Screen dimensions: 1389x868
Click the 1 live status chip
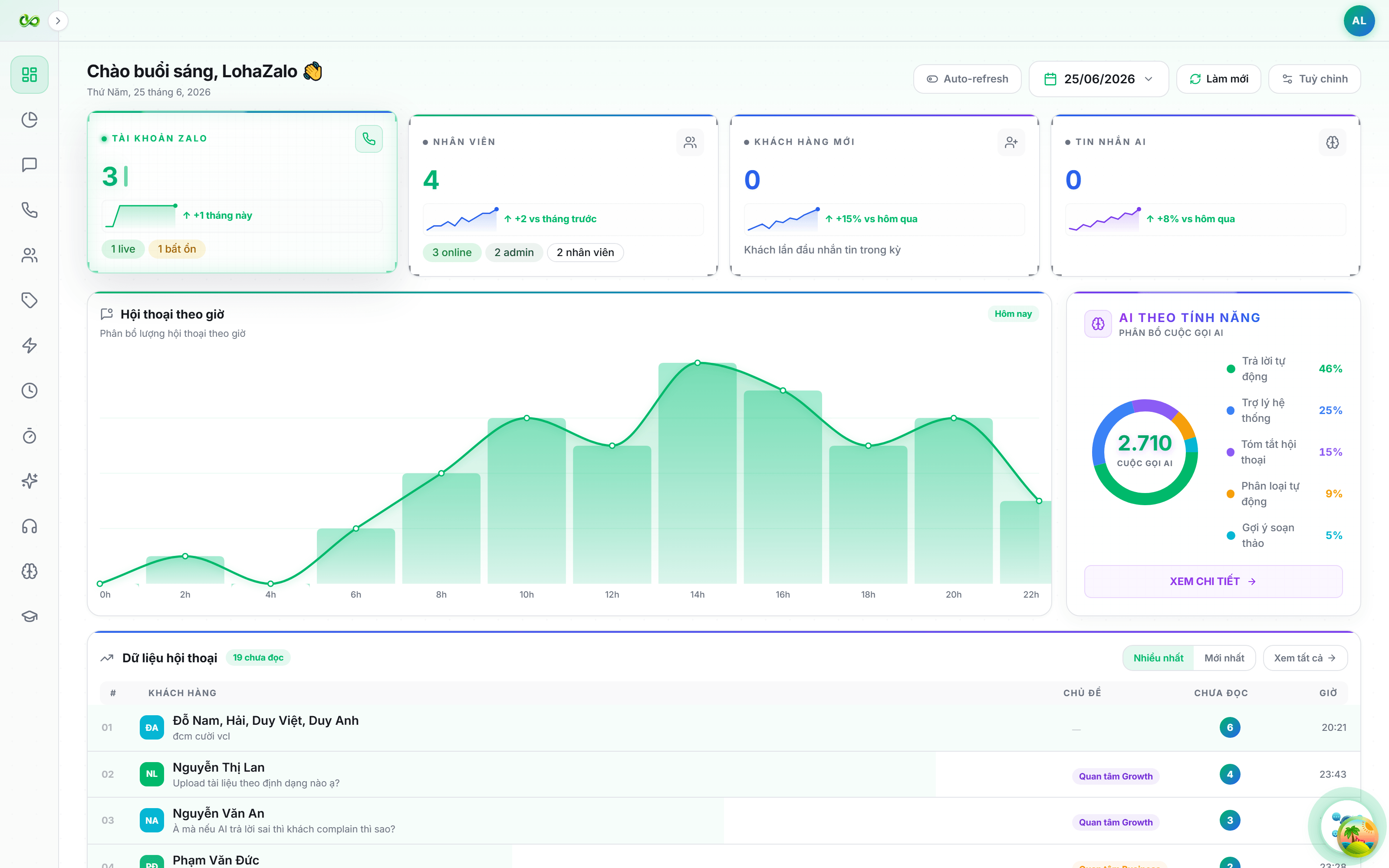click(x=123, y=249)
